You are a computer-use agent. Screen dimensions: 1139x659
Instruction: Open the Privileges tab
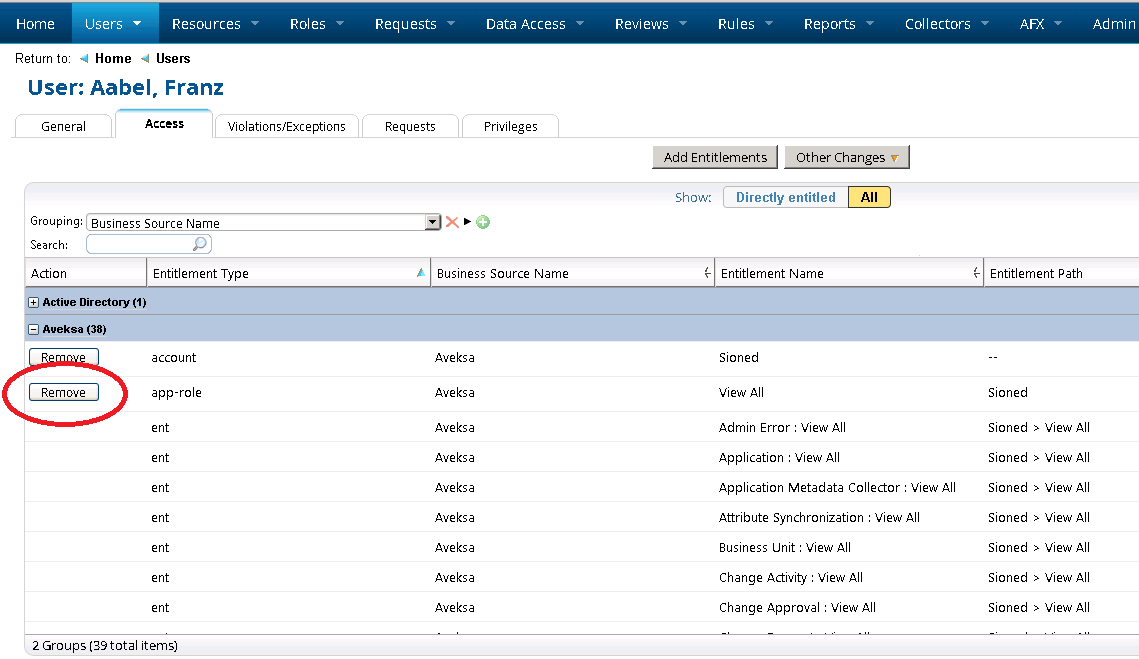(510, 126)
